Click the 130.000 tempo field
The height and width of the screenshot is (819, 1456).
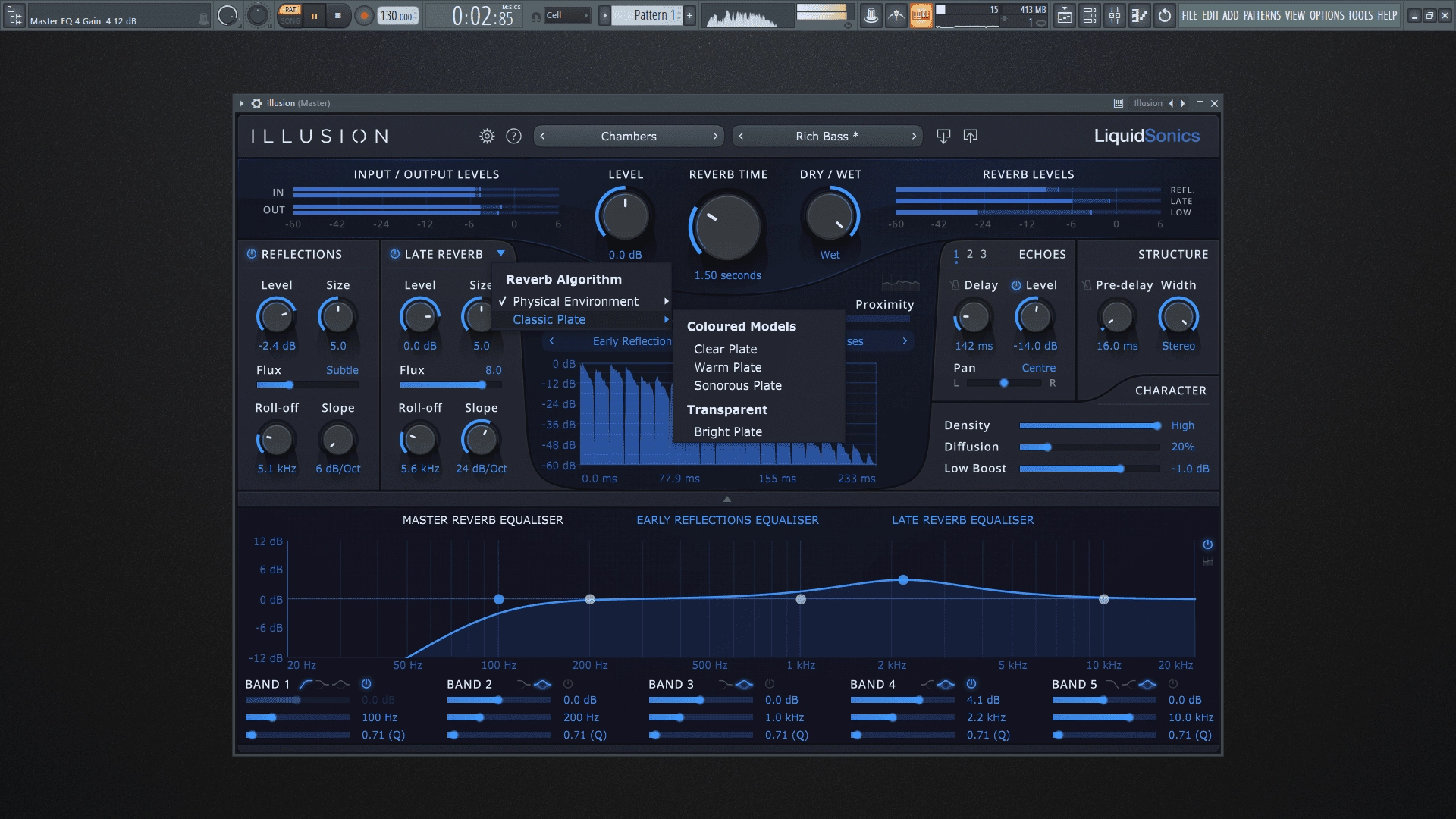(x=397, y=16)
